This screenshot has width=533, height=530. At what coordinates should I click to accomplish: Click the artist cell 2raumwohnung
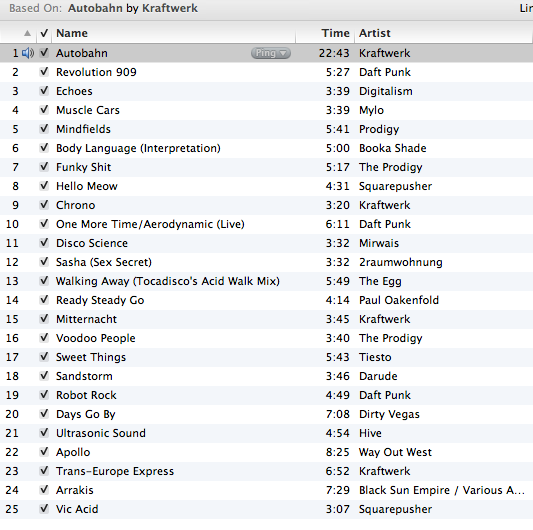pos(401,262)
